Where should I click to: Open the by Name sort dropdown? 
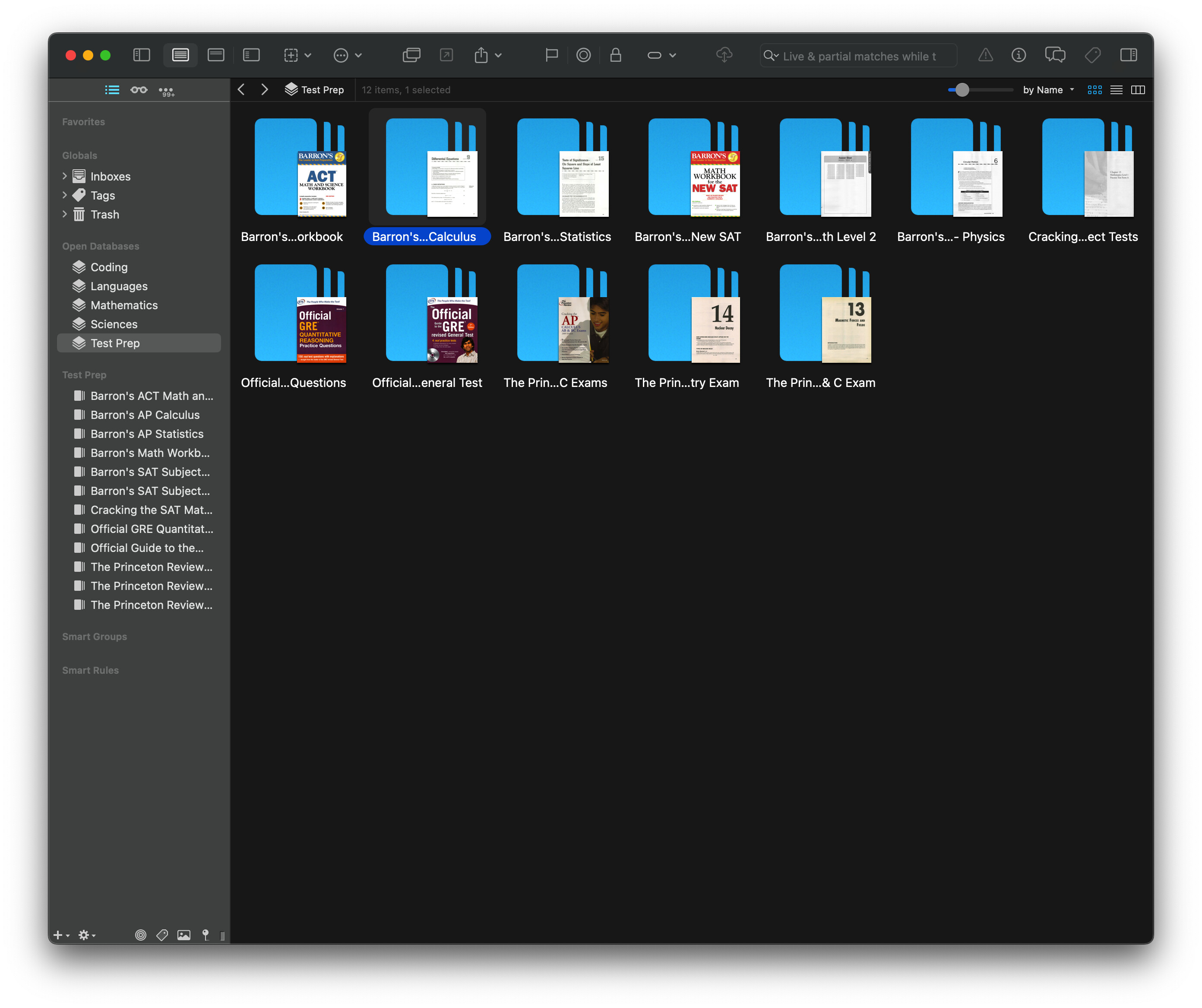click(x=1048, y=90)
